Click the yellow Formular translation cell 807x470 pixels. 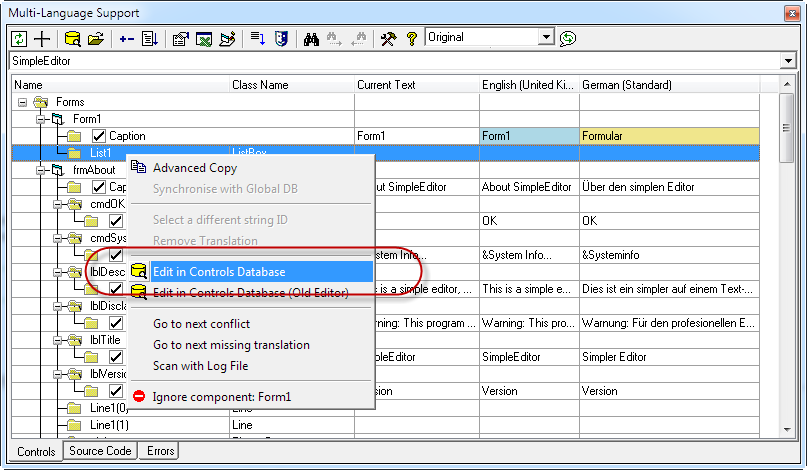pyautogui.click(x=668, y=136)
